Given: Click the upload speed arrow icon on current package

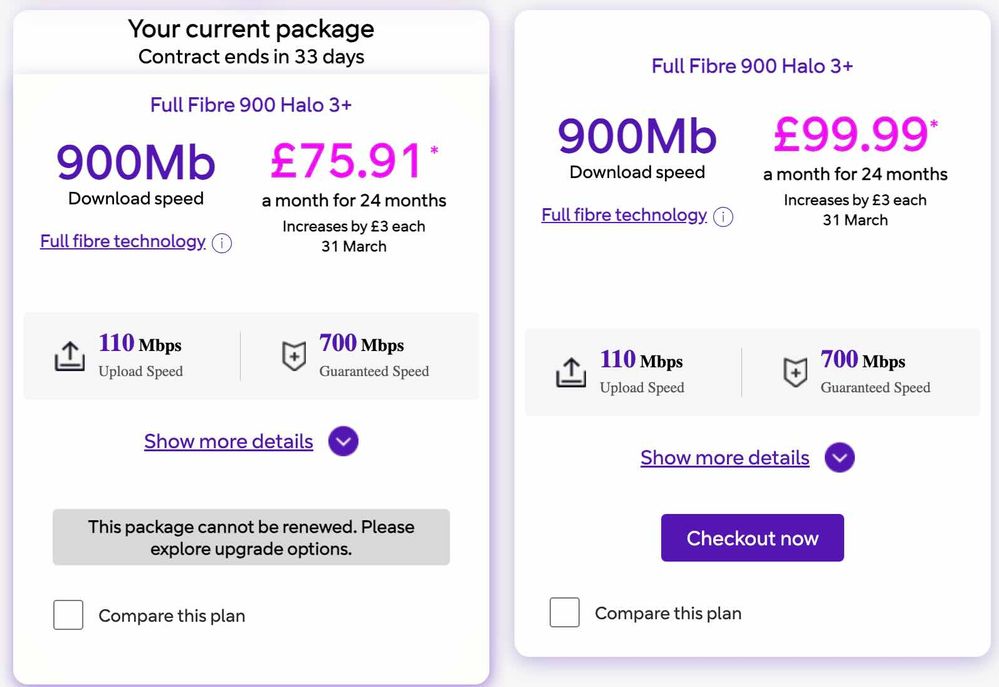Looking at the screenshot, I should [x=69, y=354].
